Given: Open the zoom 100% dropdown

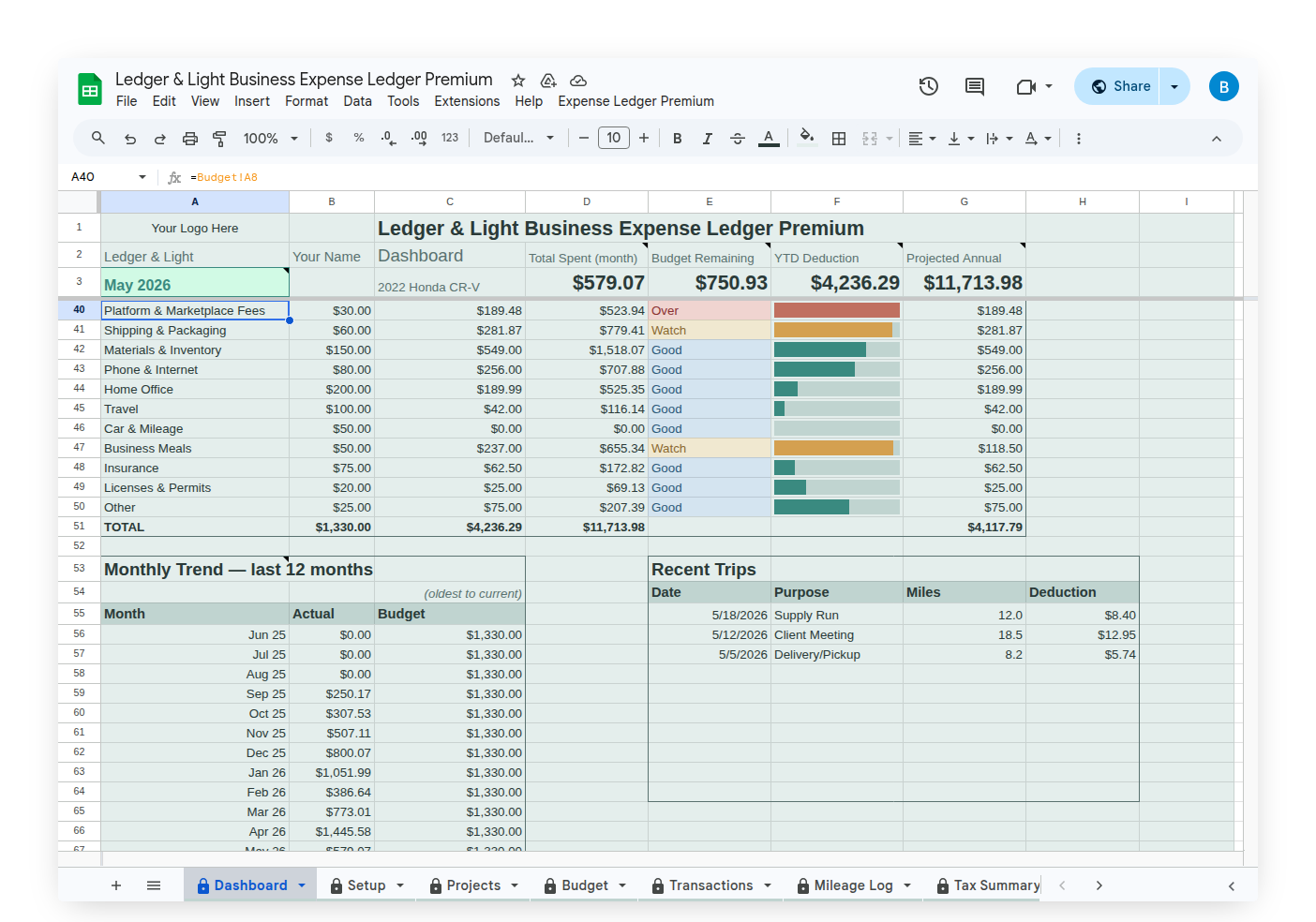Looking at the screenshot, I should click(x=270, y=139).
